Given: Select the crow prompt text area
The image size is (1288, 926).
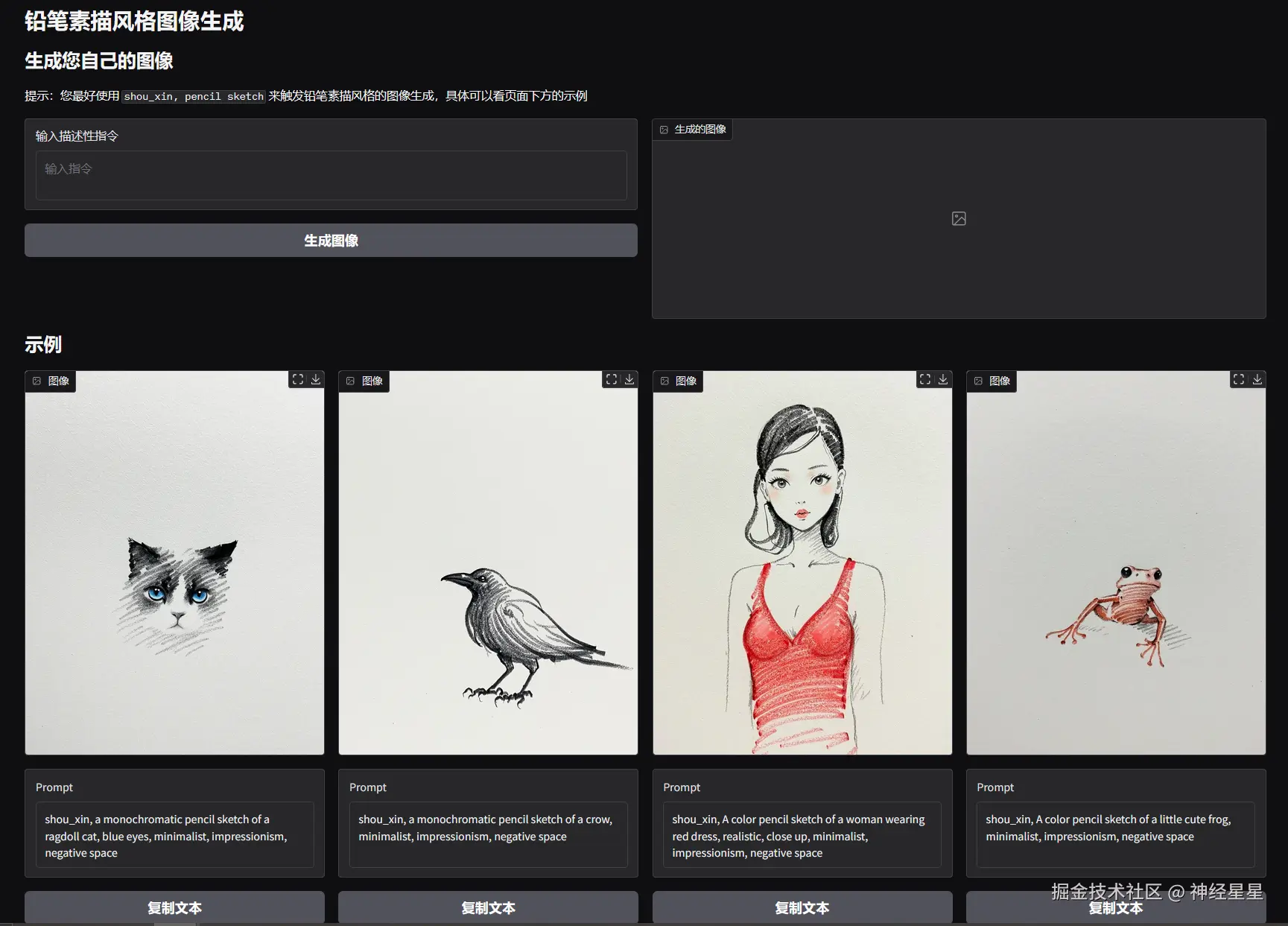Looking at the screenshot, I should click(488, 835).
